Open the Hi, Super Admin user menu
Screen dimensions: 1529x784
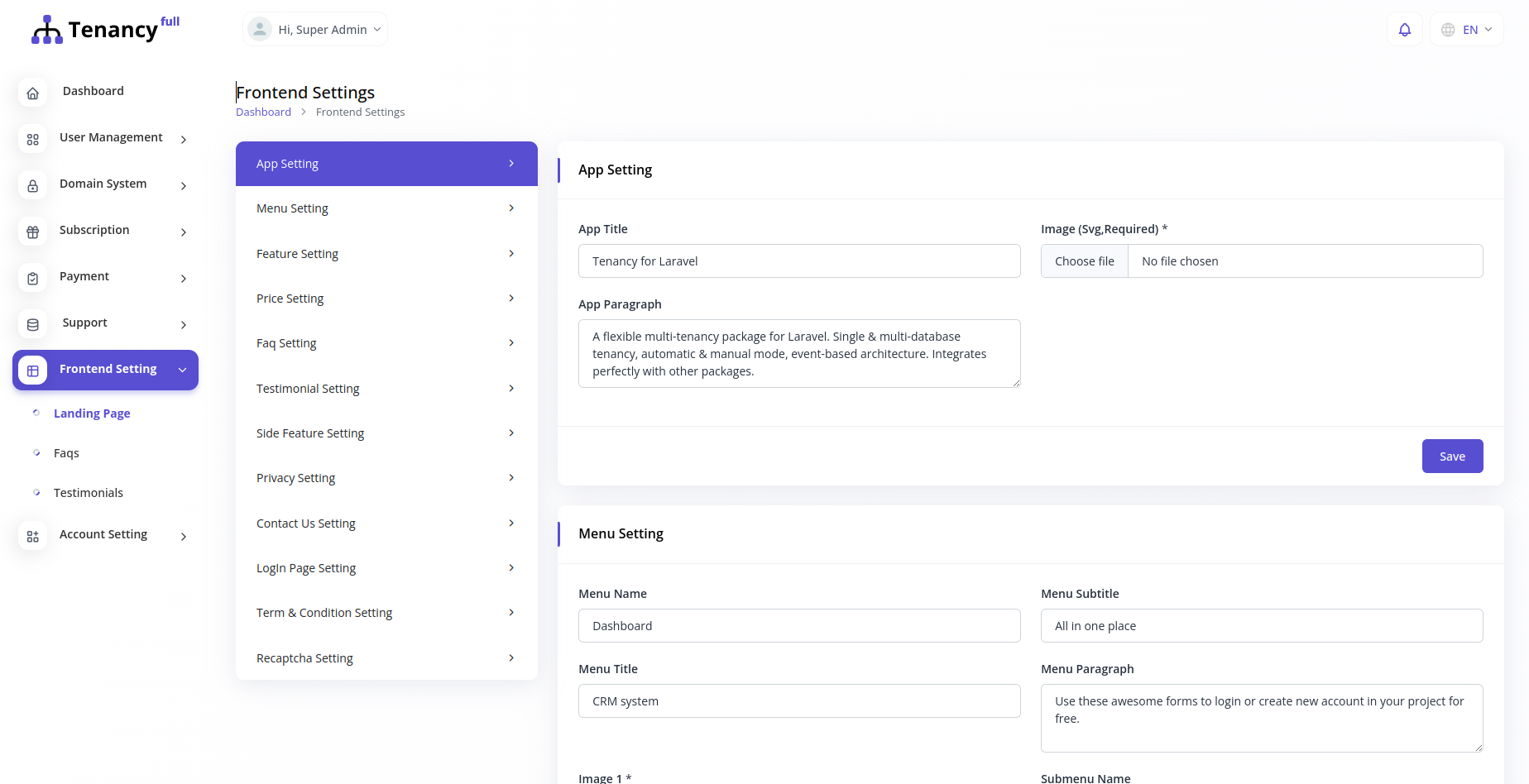point(315,30)
